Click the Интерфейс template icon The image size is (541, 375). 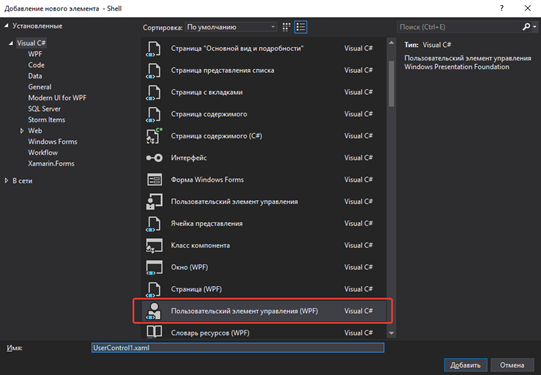[x=154, y=158]
